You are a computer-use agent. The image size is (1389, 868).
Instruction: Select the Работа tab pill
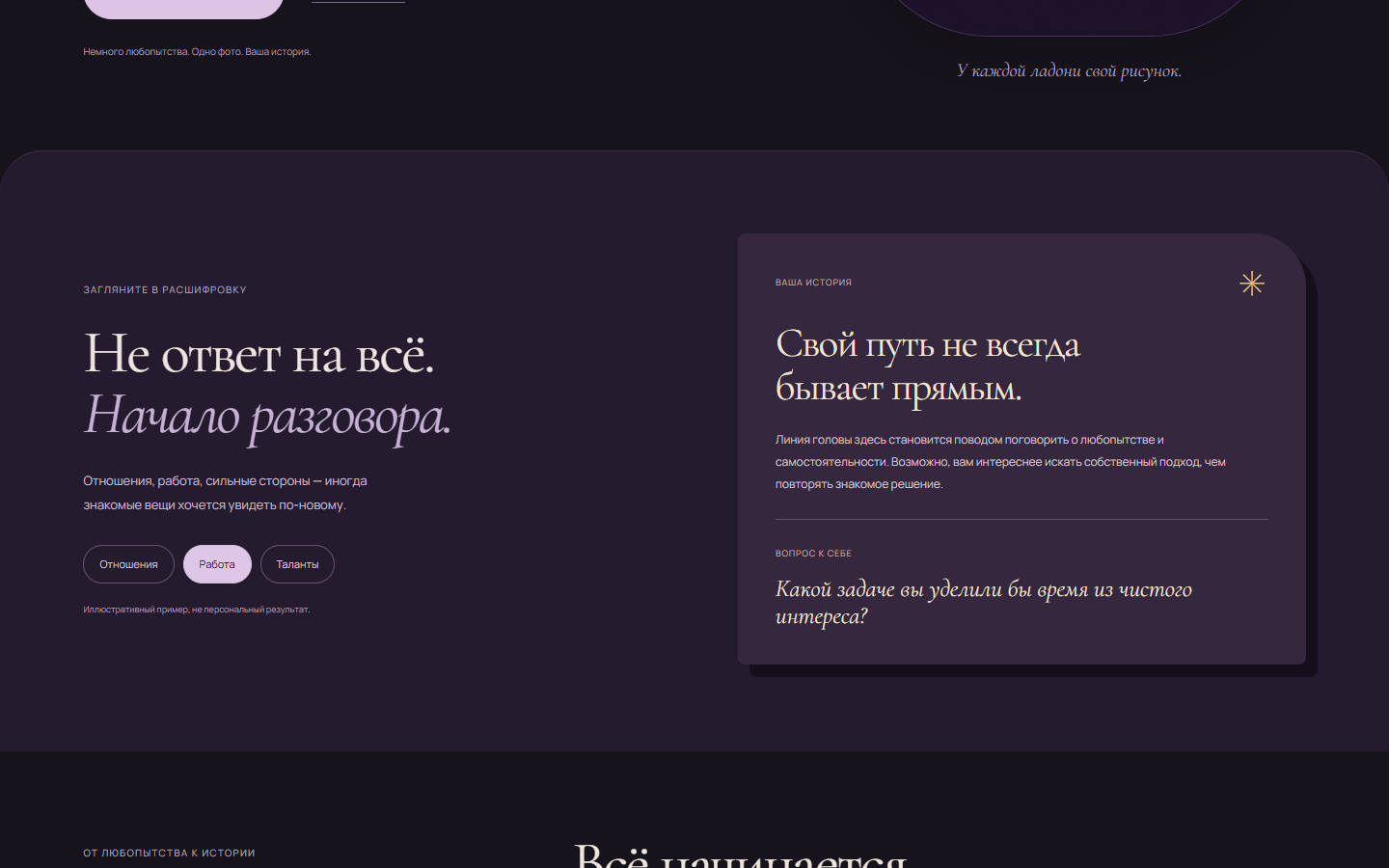[x=217, y=564]
